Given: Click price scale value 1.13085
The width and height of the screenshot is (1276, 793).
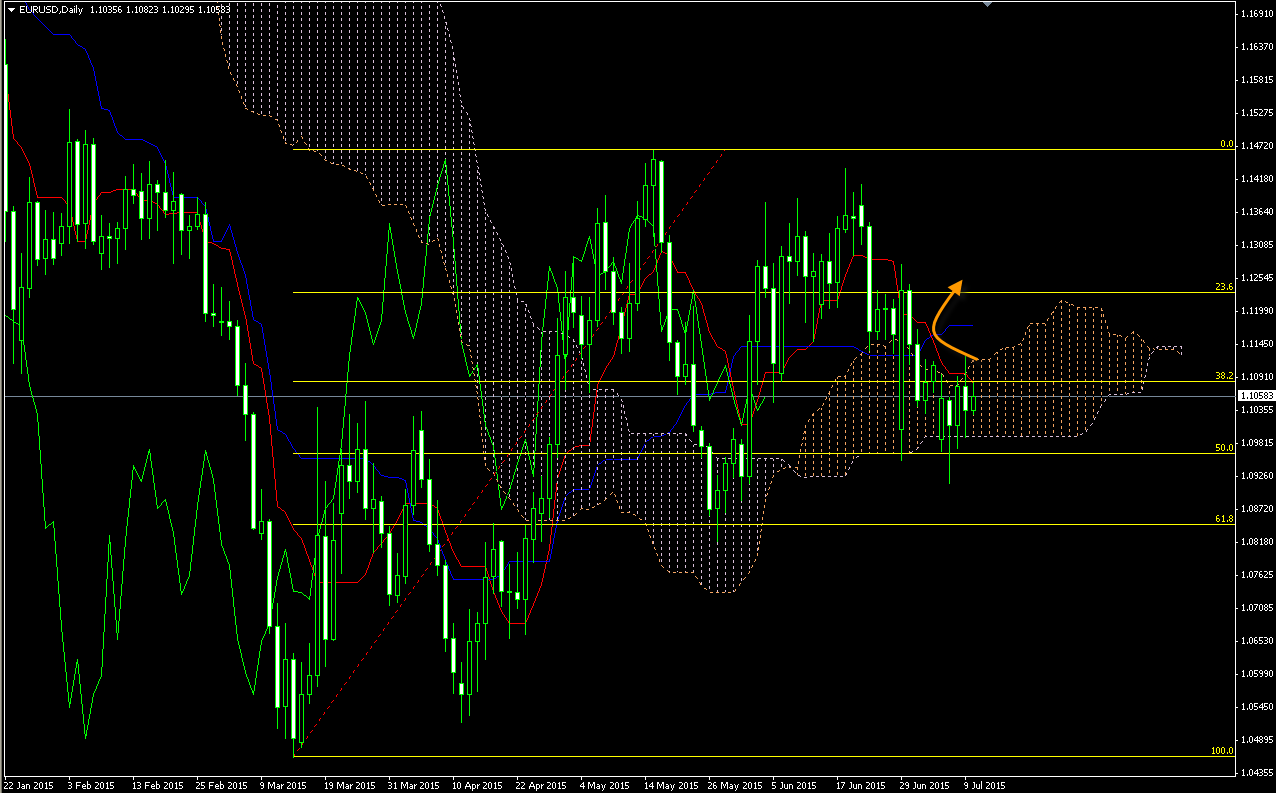Looking at the screenshot, I should click(x=1257, y=245).
